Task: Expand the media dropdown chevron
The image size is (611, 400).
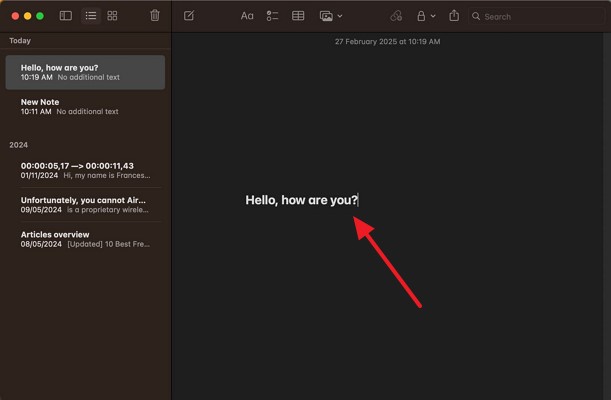Action: click(x=340, y=16)
